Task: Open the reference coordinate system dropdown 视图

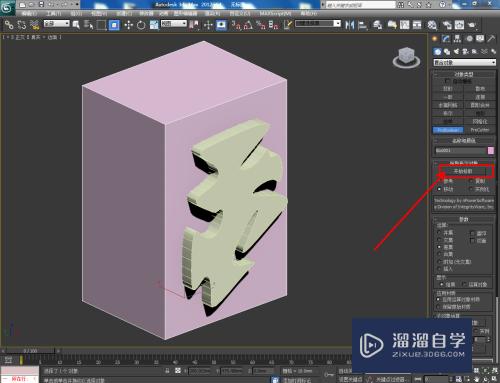Action: pyautogui.click(x=174, y=24)
